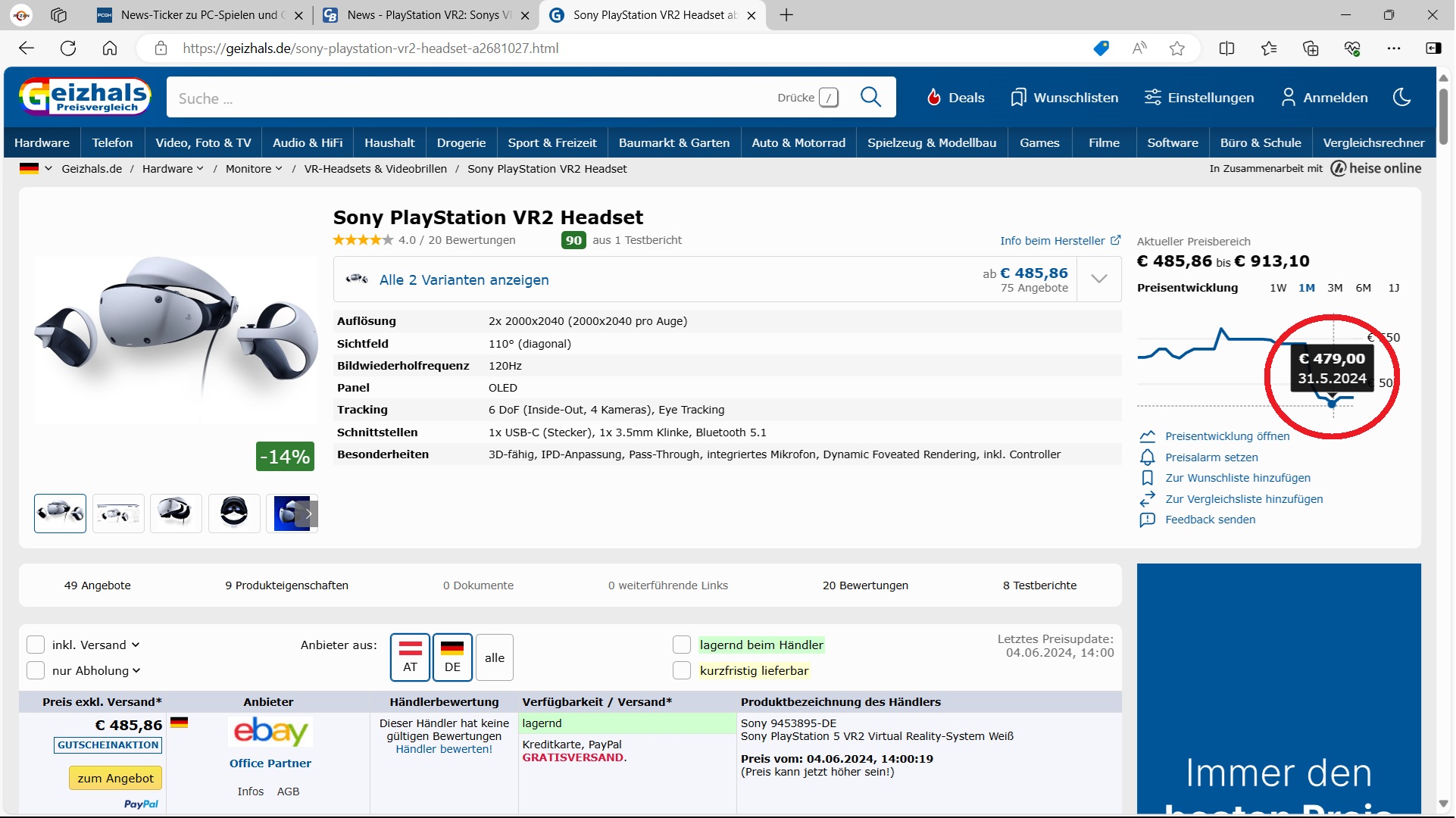Click Händler bewerten! link
Viewport: 1456px width, 818px height.
444,750
